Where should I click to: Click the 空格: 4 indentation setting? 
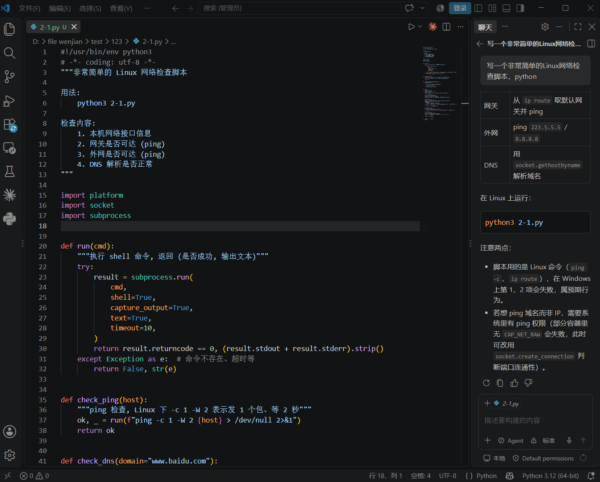pos(421,476)
